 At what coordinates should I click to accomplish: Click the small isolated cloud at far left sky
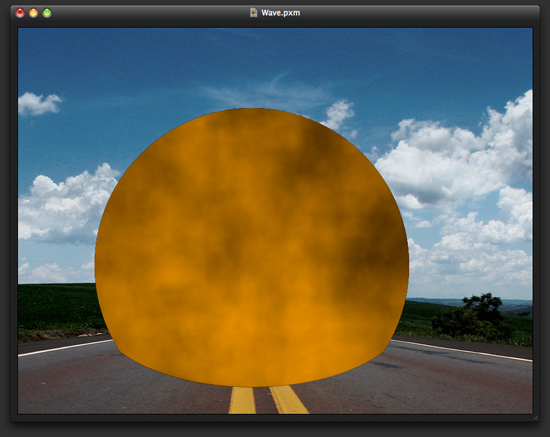(39, 104)
